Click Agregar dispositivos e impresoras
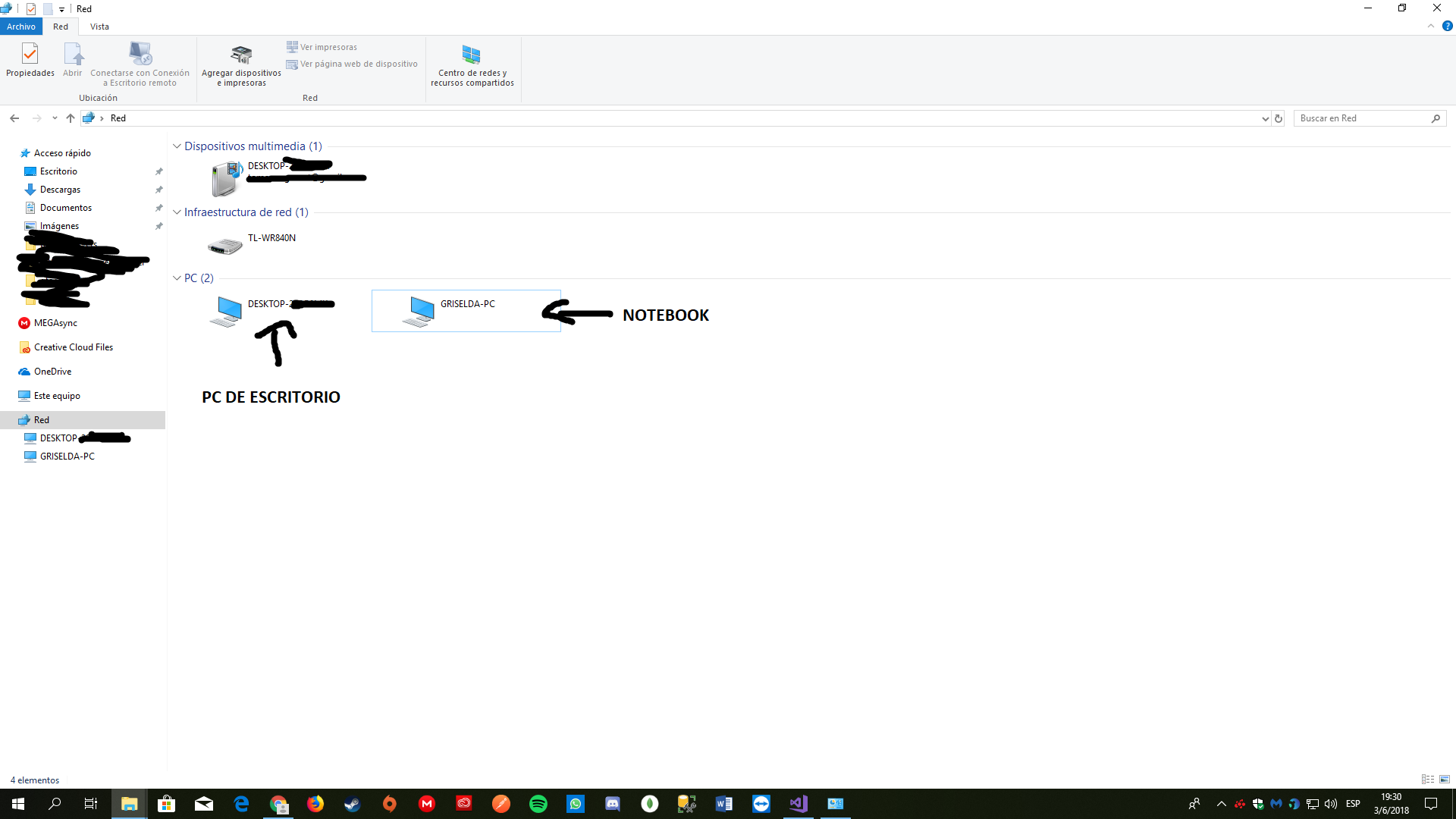 pos(241,64)
